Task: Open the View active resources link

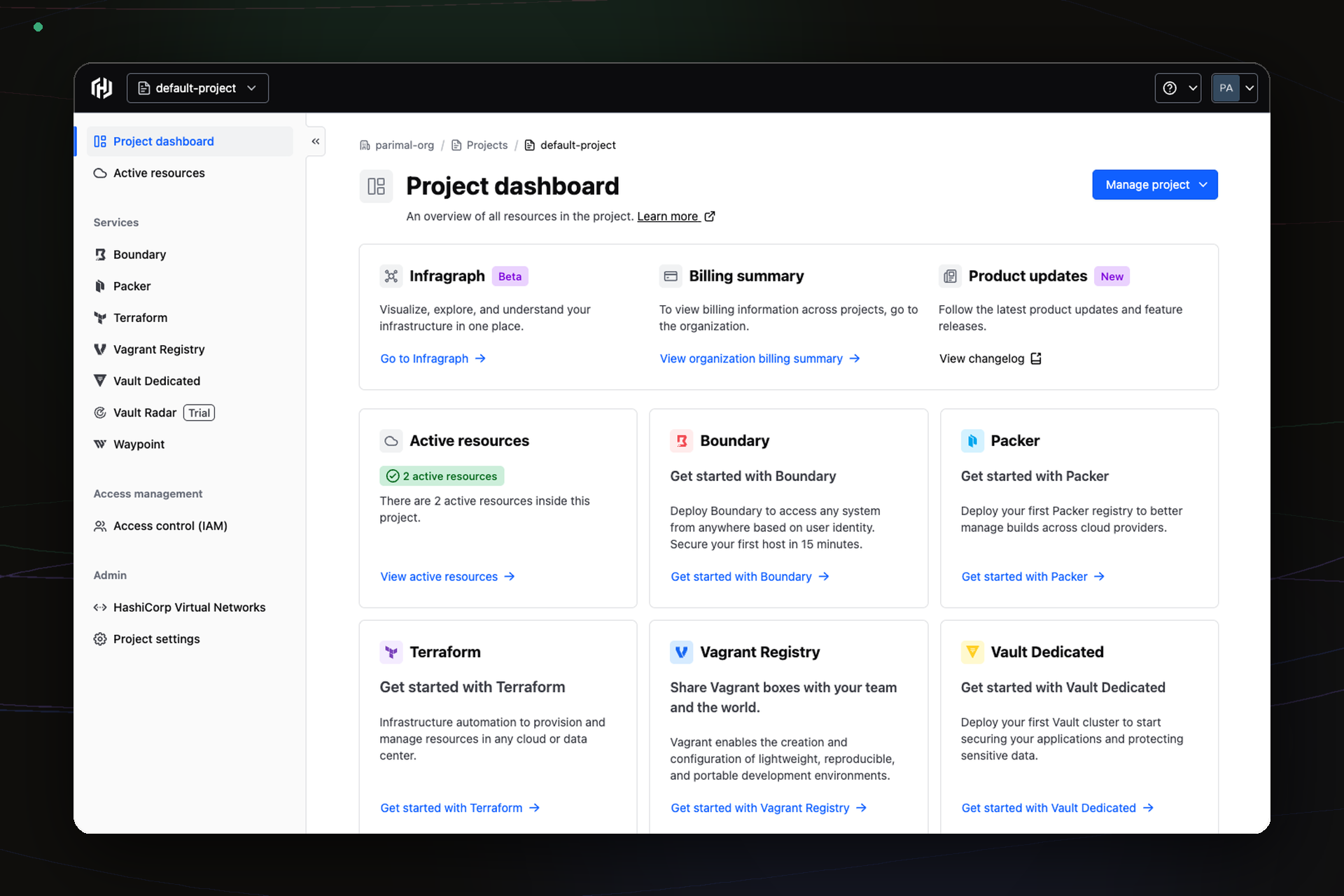Action: pos(447,577)
